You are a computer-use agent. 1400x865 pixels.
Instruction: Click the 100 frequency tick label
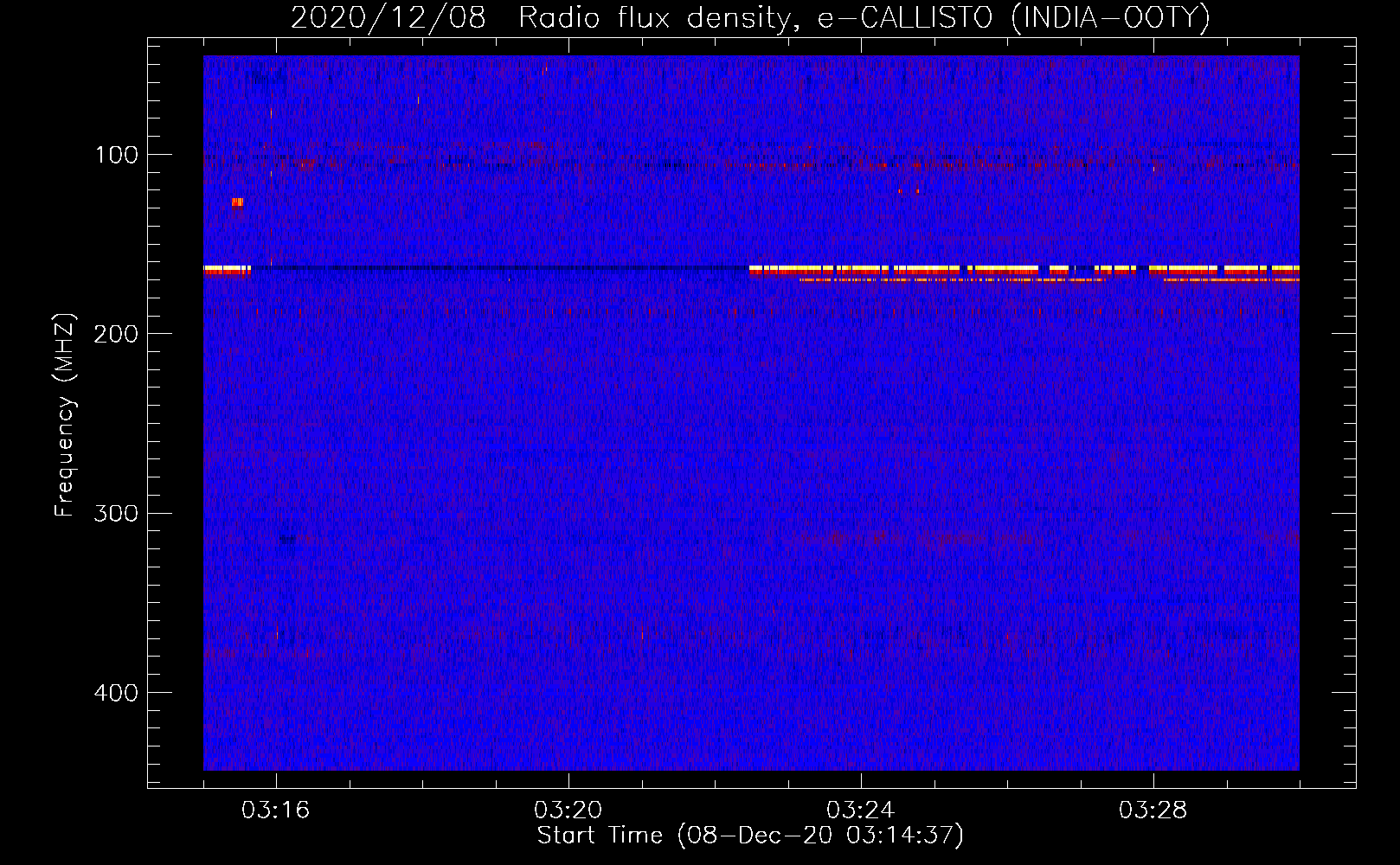[117, 155]
